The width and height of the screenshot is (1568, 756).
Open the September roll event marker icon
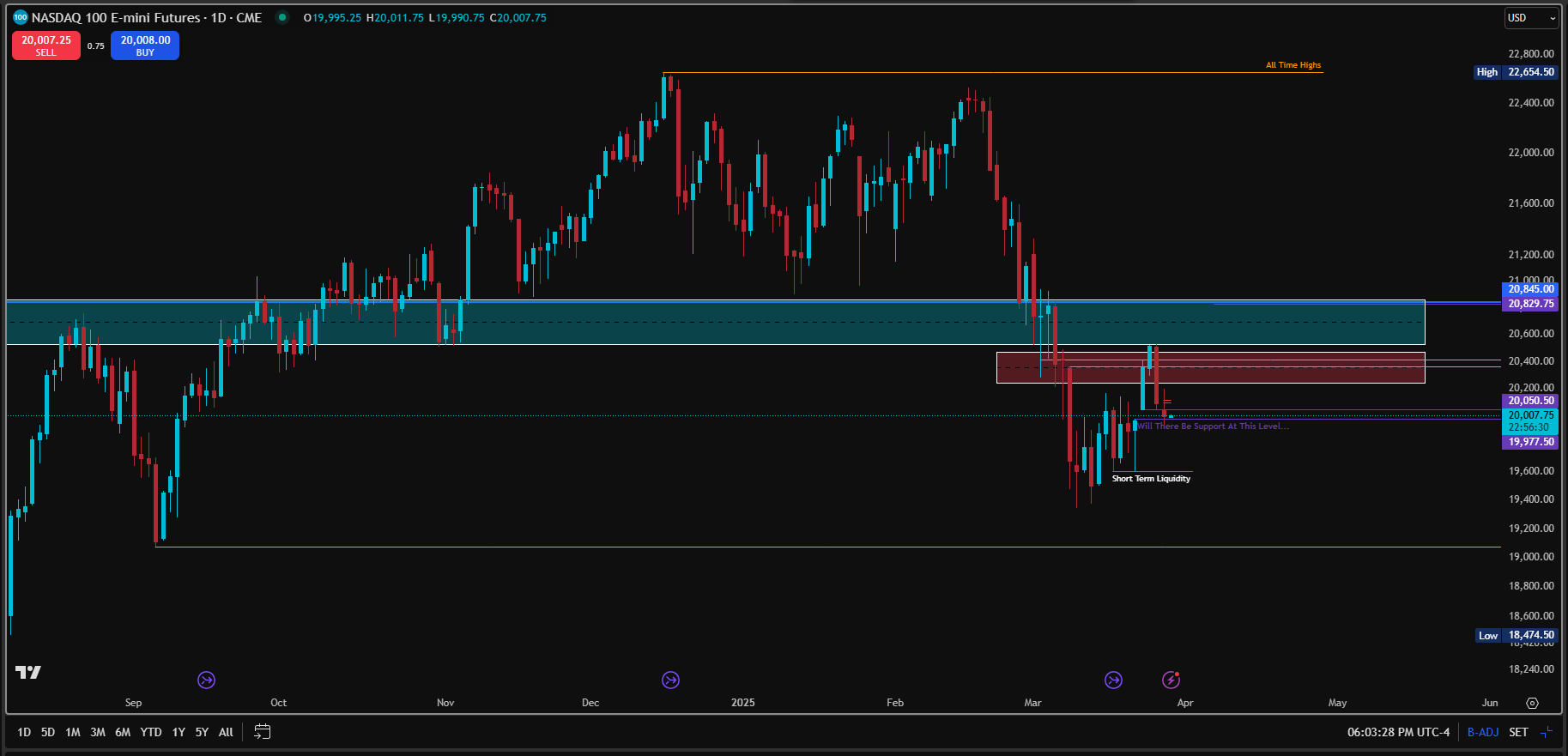click(206, 680)
